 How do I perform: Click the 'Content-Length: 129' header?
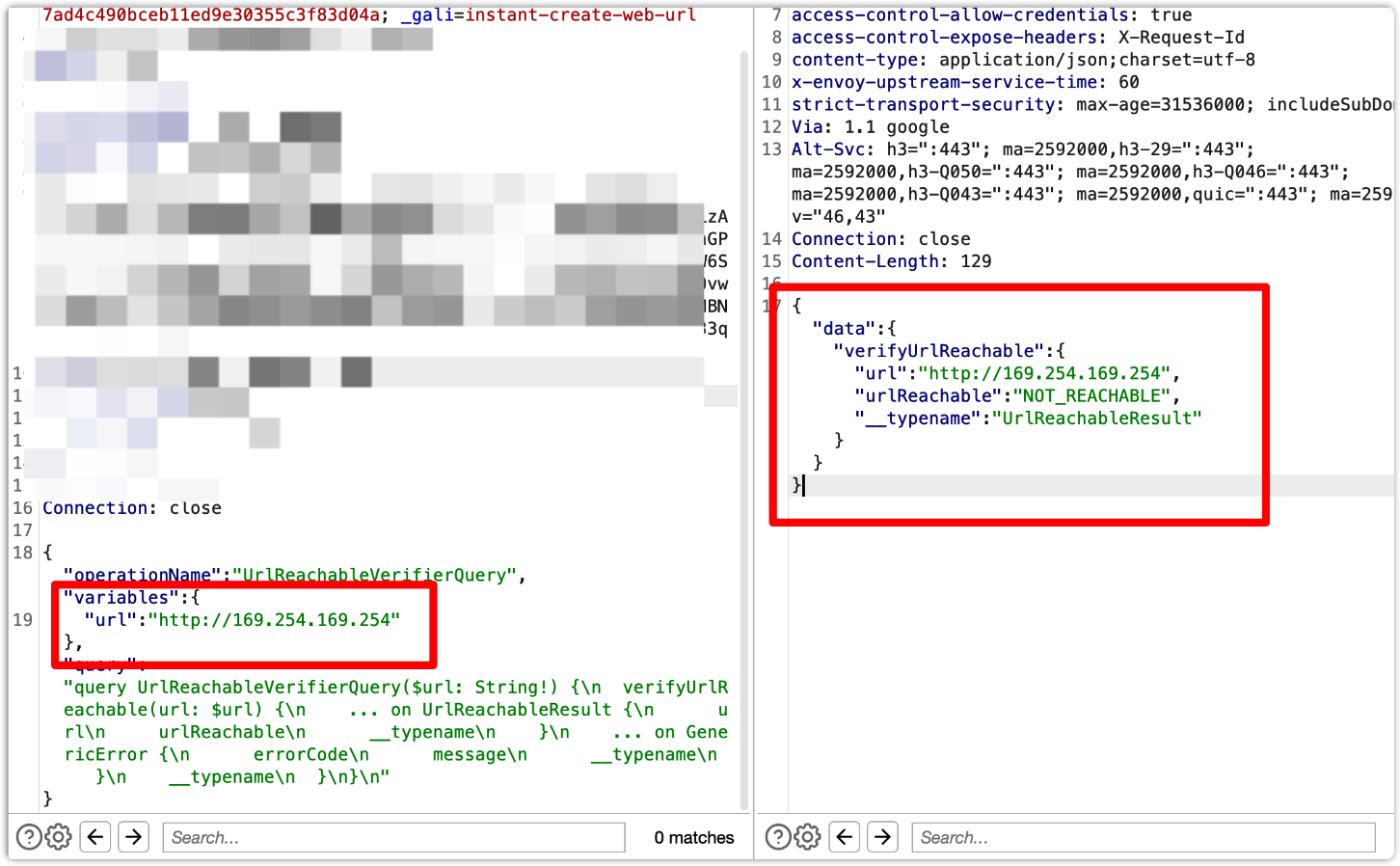point(892,261)
